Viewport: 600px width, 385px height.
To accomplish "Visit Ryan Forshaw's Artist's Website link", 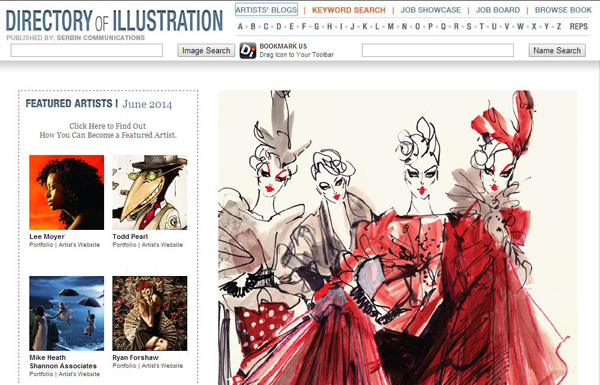I will click(162, 365).
